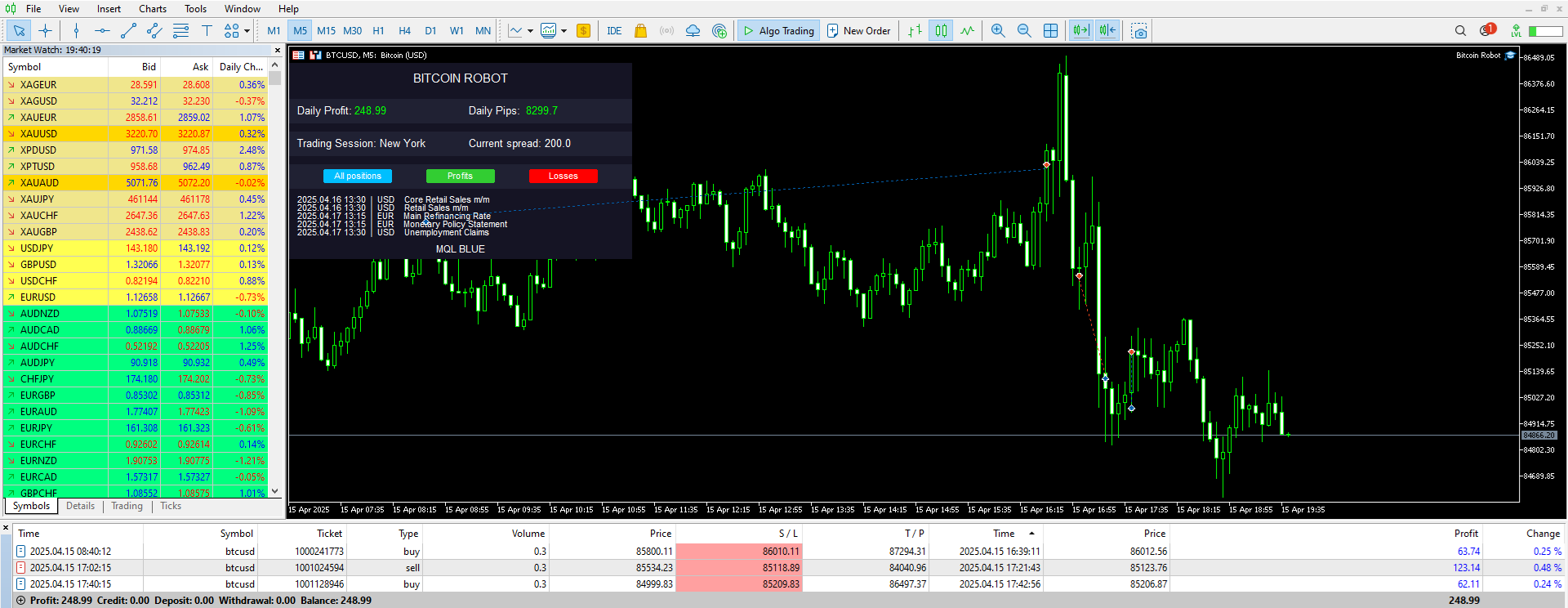This screenshot has width=1568, height=608.
Task: Open the IDE MetaEditor
Action: tap(614, 31)
